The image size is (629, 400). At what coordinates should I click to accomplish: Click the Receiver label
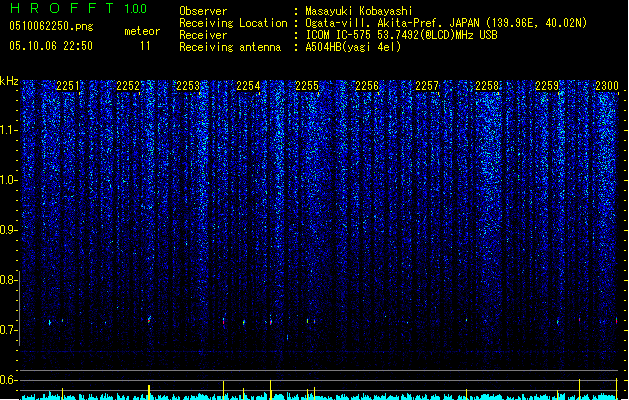click(x=203, y=35)
